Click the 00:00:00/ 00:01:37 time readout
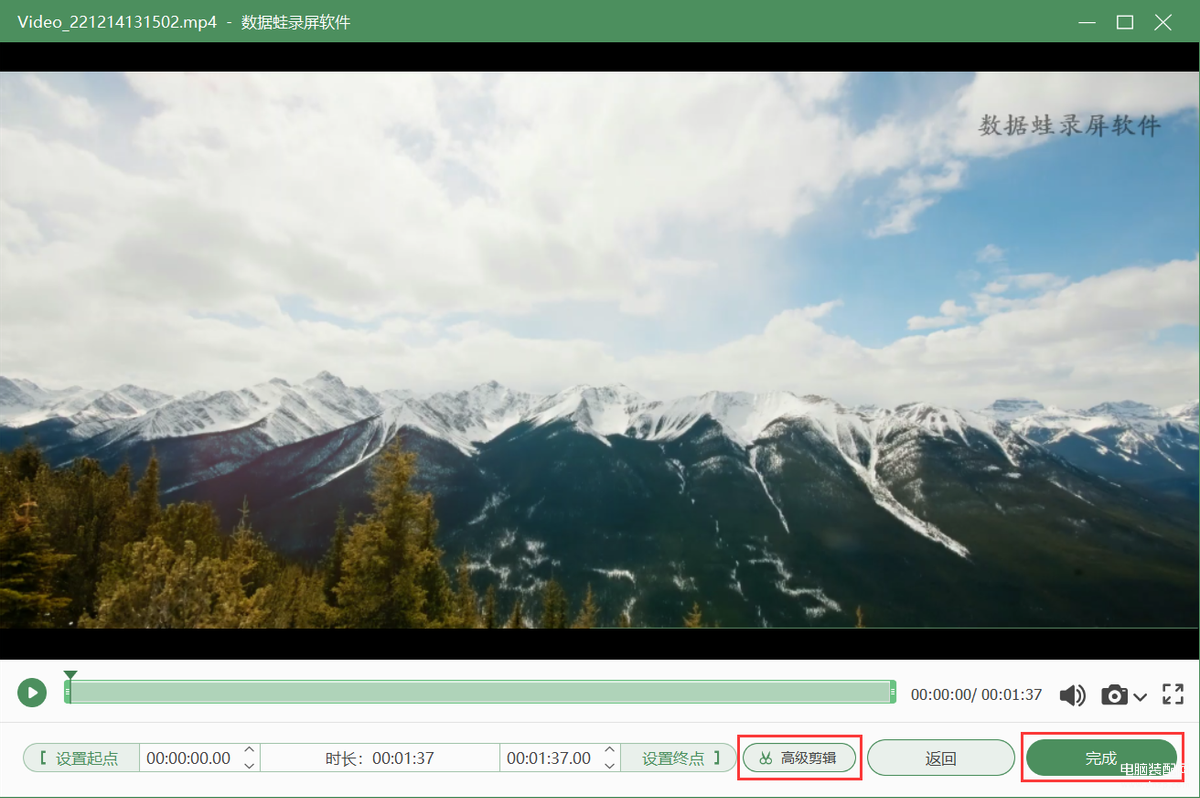This screenshot has height=798, width=1200. [976, 694]
